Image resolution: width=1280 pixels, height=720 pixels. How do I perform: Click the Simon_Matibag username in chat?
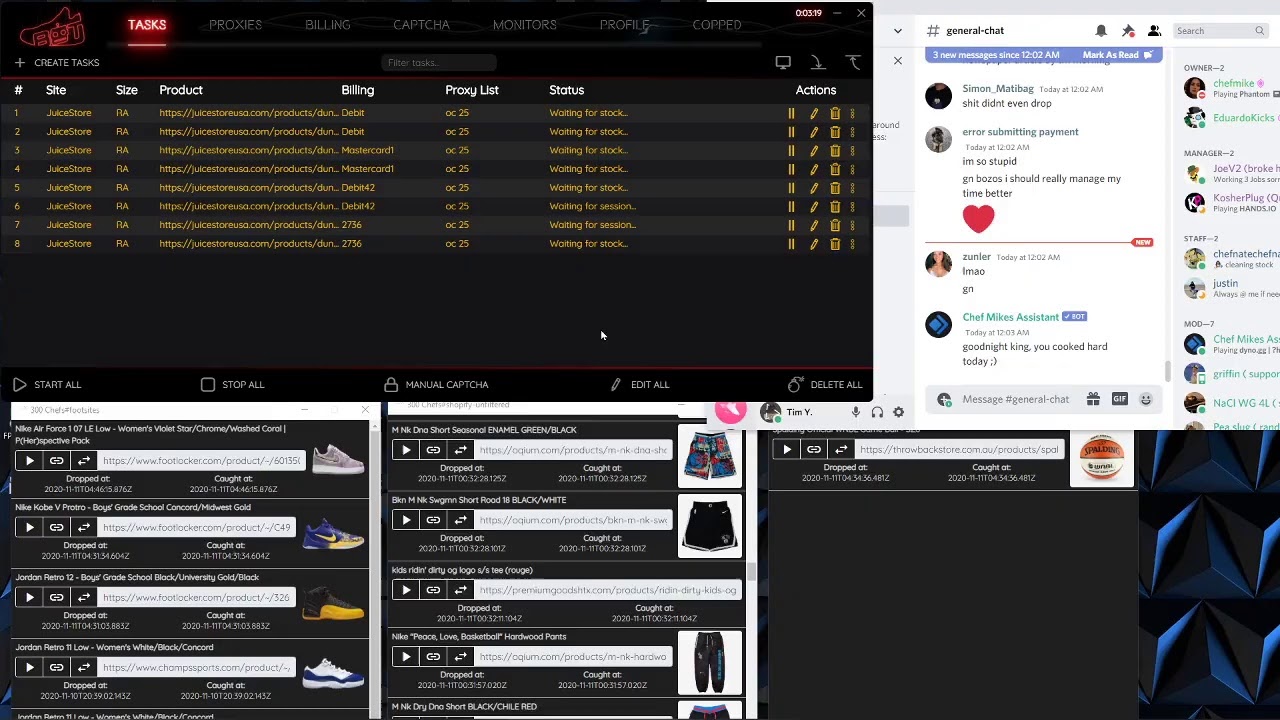[x=998, y=89]
